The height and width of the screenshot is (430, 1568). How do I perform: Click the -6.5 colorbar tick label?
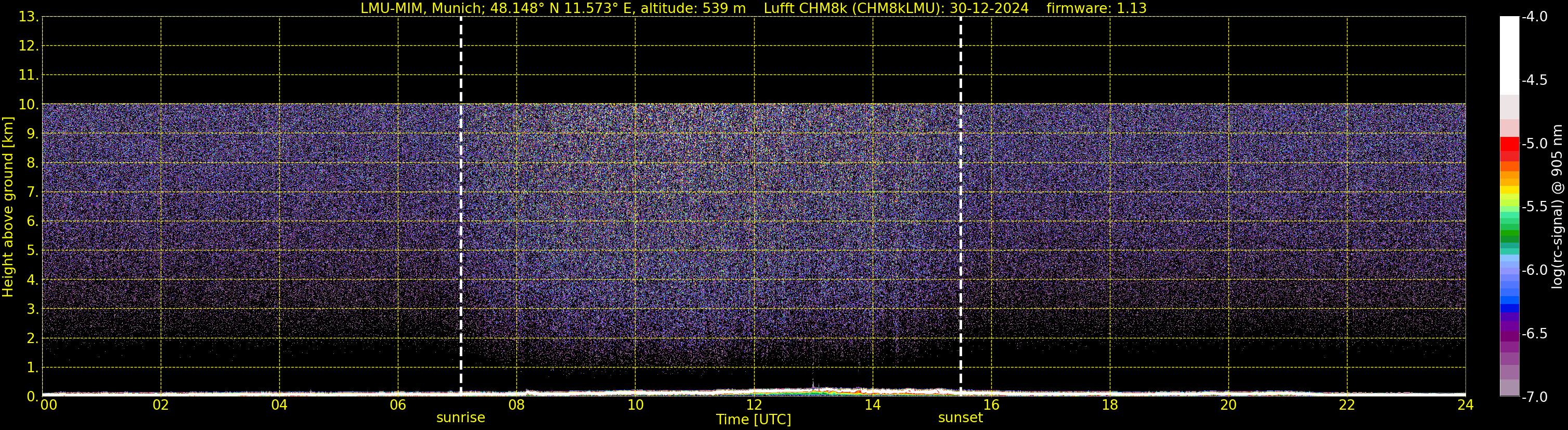click(x=1534, y=334)
